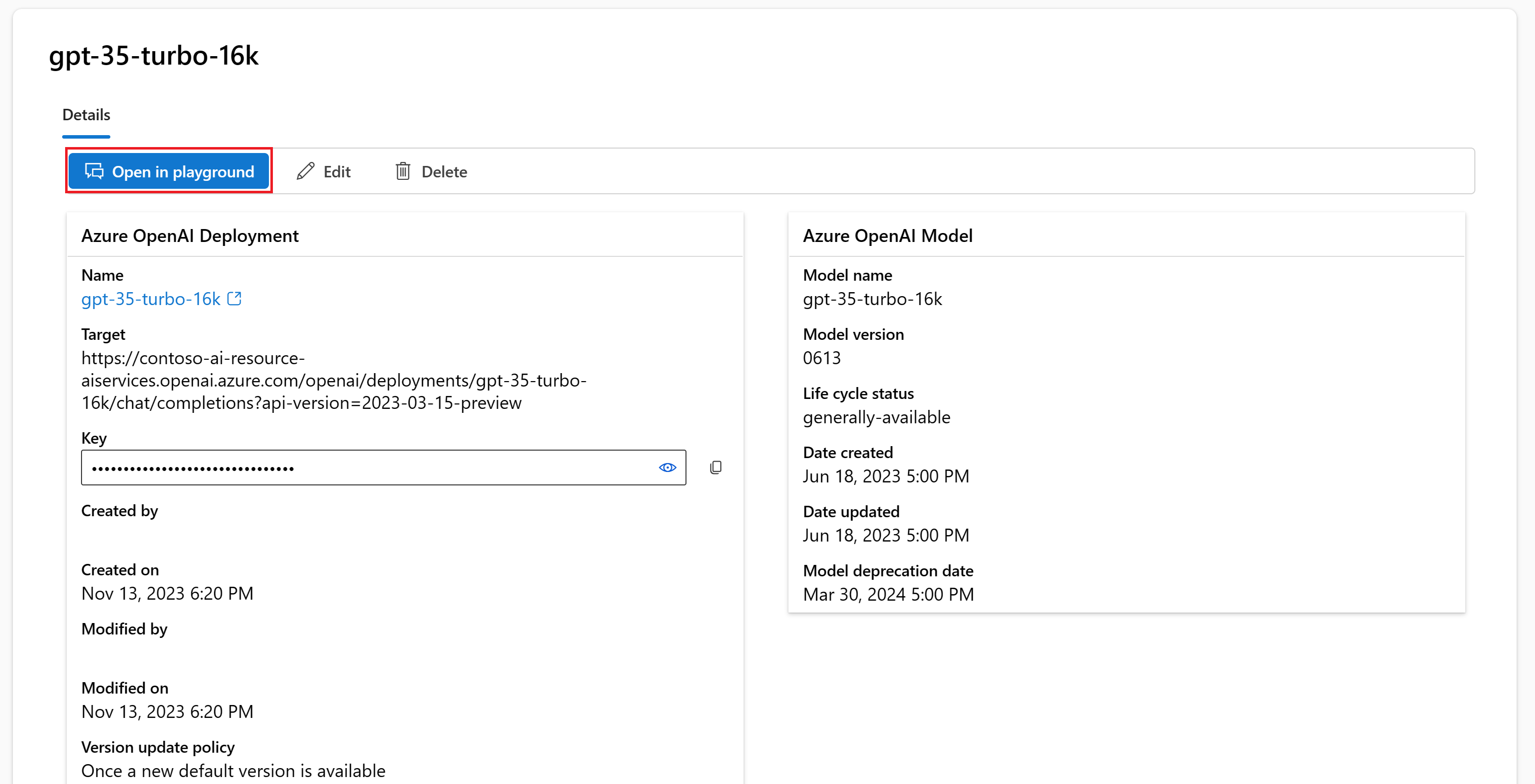Screen dimensions: 1535x784
Task: Click the external link icon beside the name
Action: coord(235,299)
